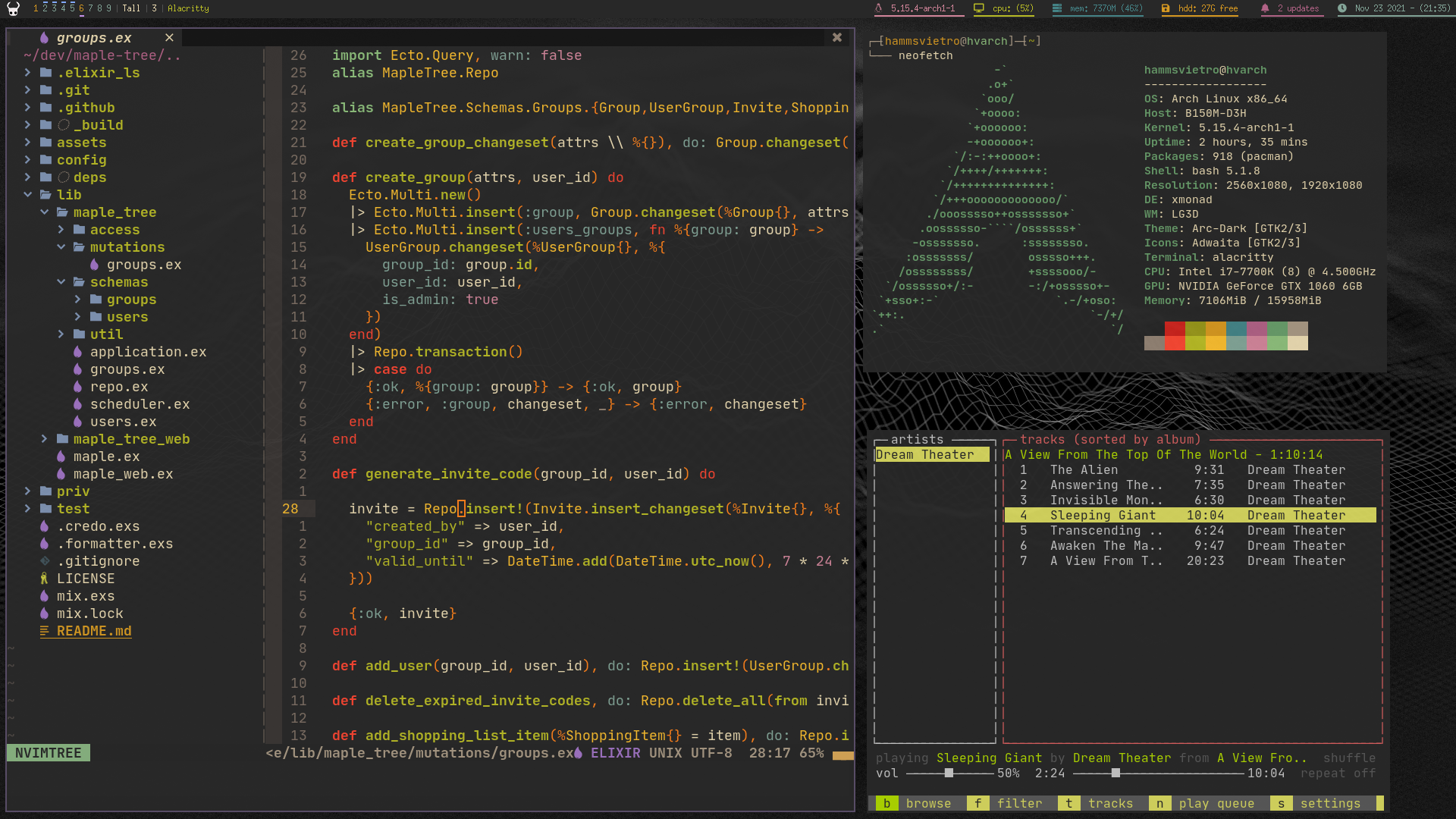This screenshot has width=1456, height=819.
Task: Expand the schemas groups subfolder
Action: pyautogui.click(x=77, y=300)
